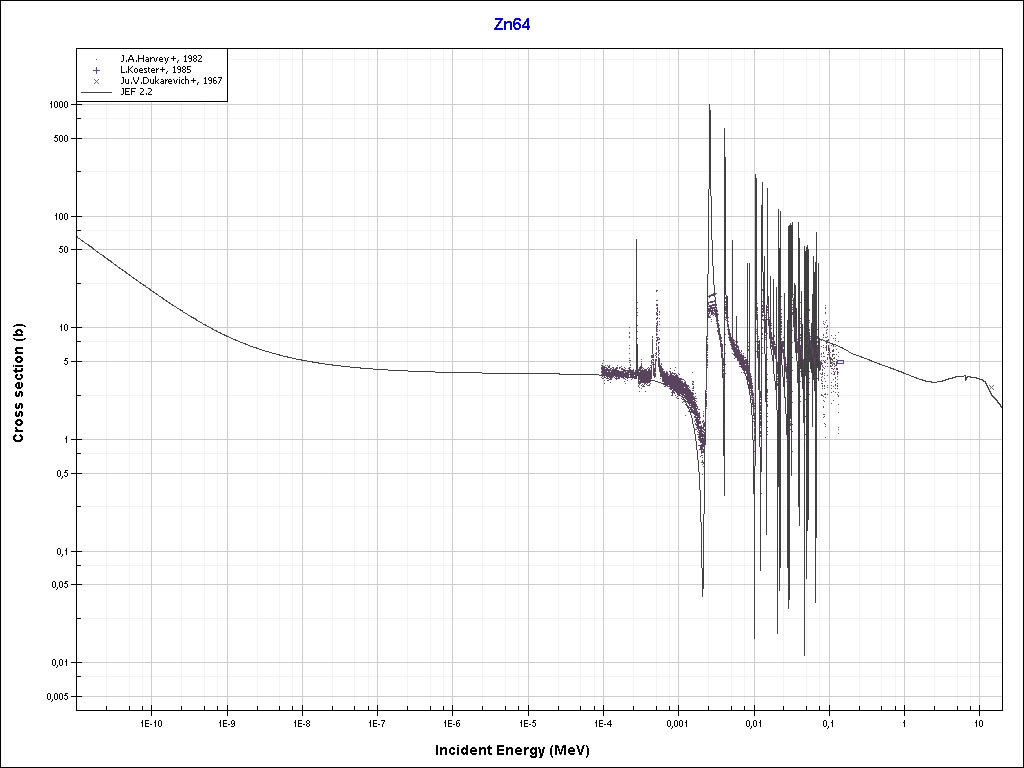Click the 10 tick label on x-axis
The image size is (1024, 768).
coord(979,722)
